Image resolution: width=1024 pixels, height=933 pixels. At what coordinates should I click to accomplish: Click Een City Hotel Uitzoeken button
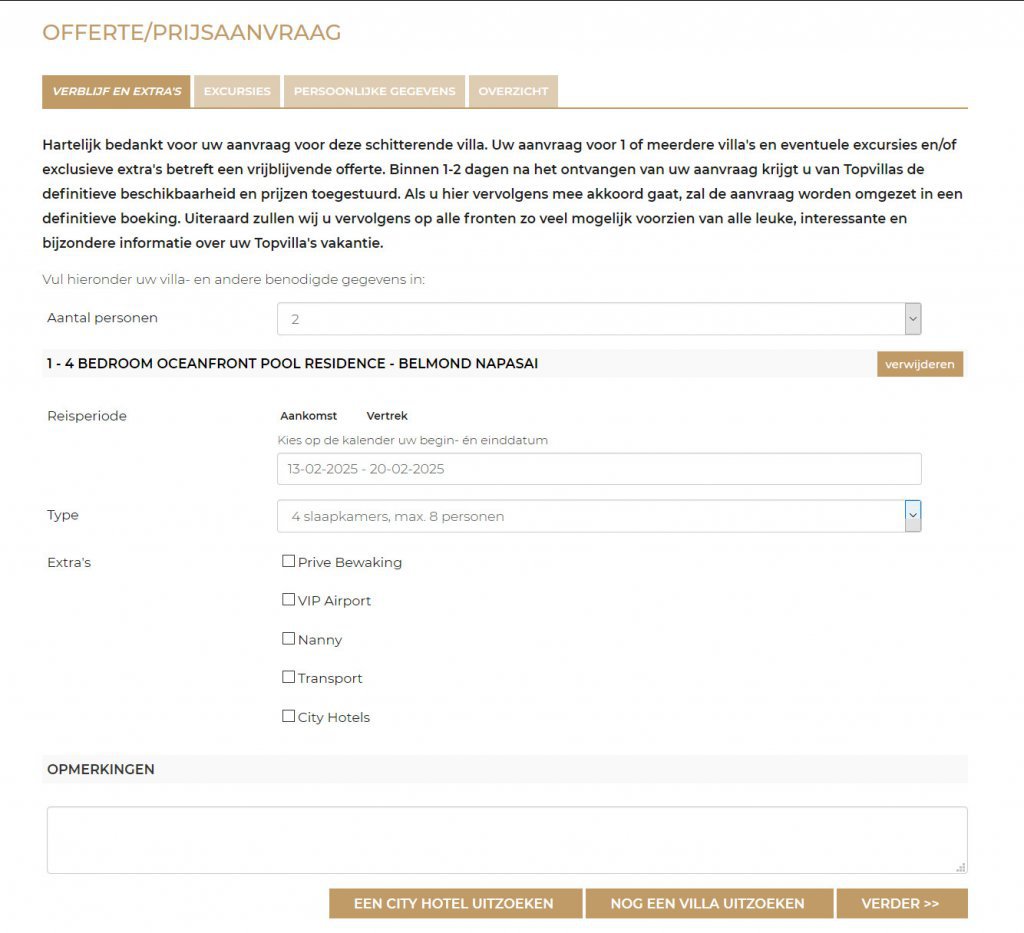[x=455, y=904]
